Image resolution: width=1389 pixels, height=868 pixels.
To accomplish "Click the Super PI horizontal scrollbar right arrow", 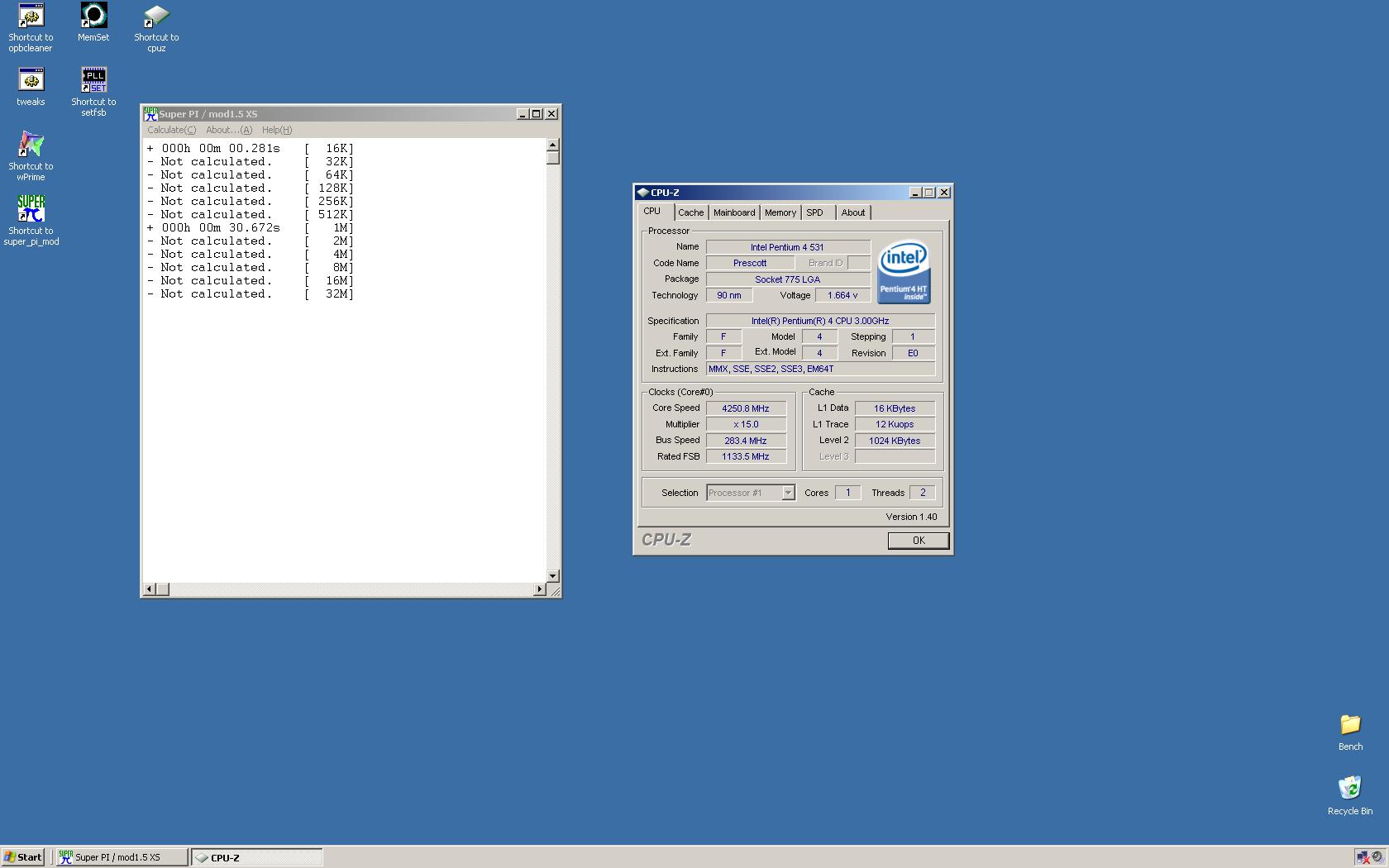I will (x=539, y=589).
